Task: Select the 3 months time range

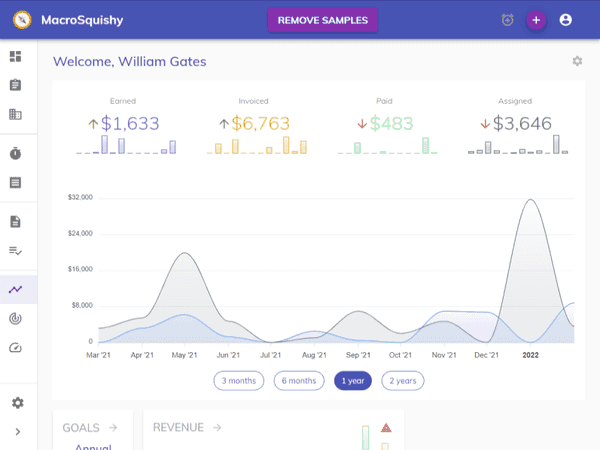Action: [x=238, y=380]
